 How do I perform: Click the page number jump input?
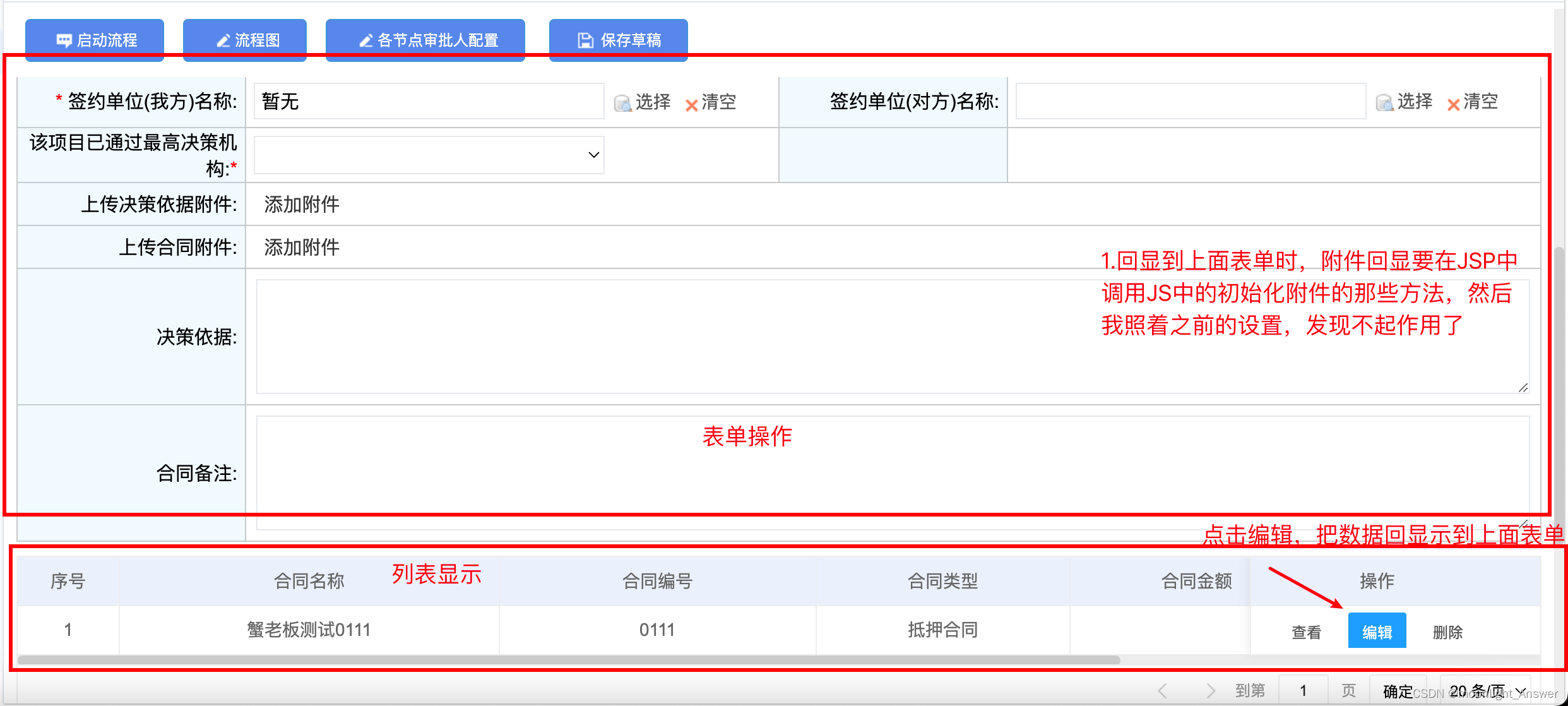pos(1303,691)
